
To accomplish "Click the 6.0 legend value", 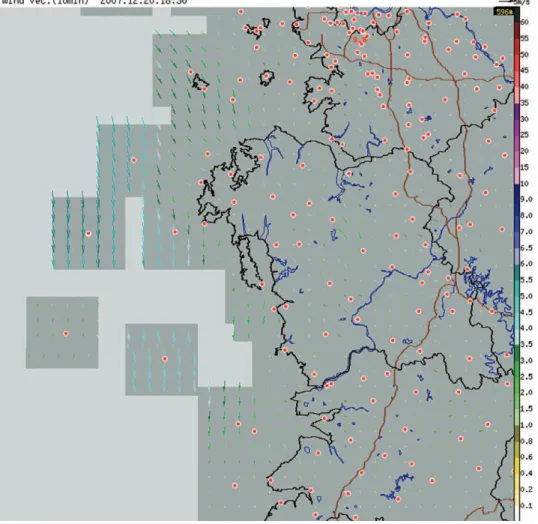I will [x=526, y=264].
